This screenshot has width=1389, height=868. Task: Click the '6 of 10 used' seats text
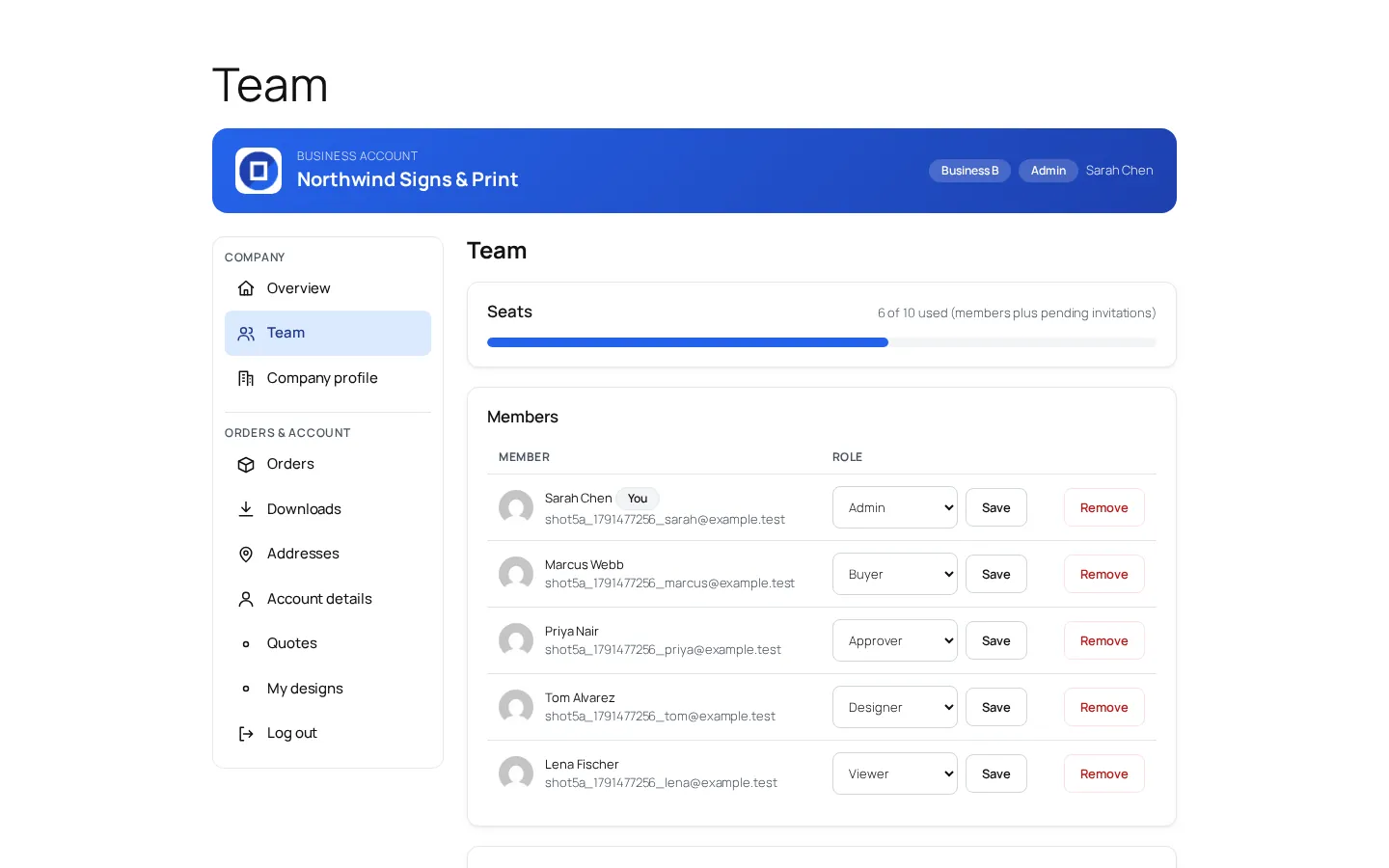[1017, 313]
